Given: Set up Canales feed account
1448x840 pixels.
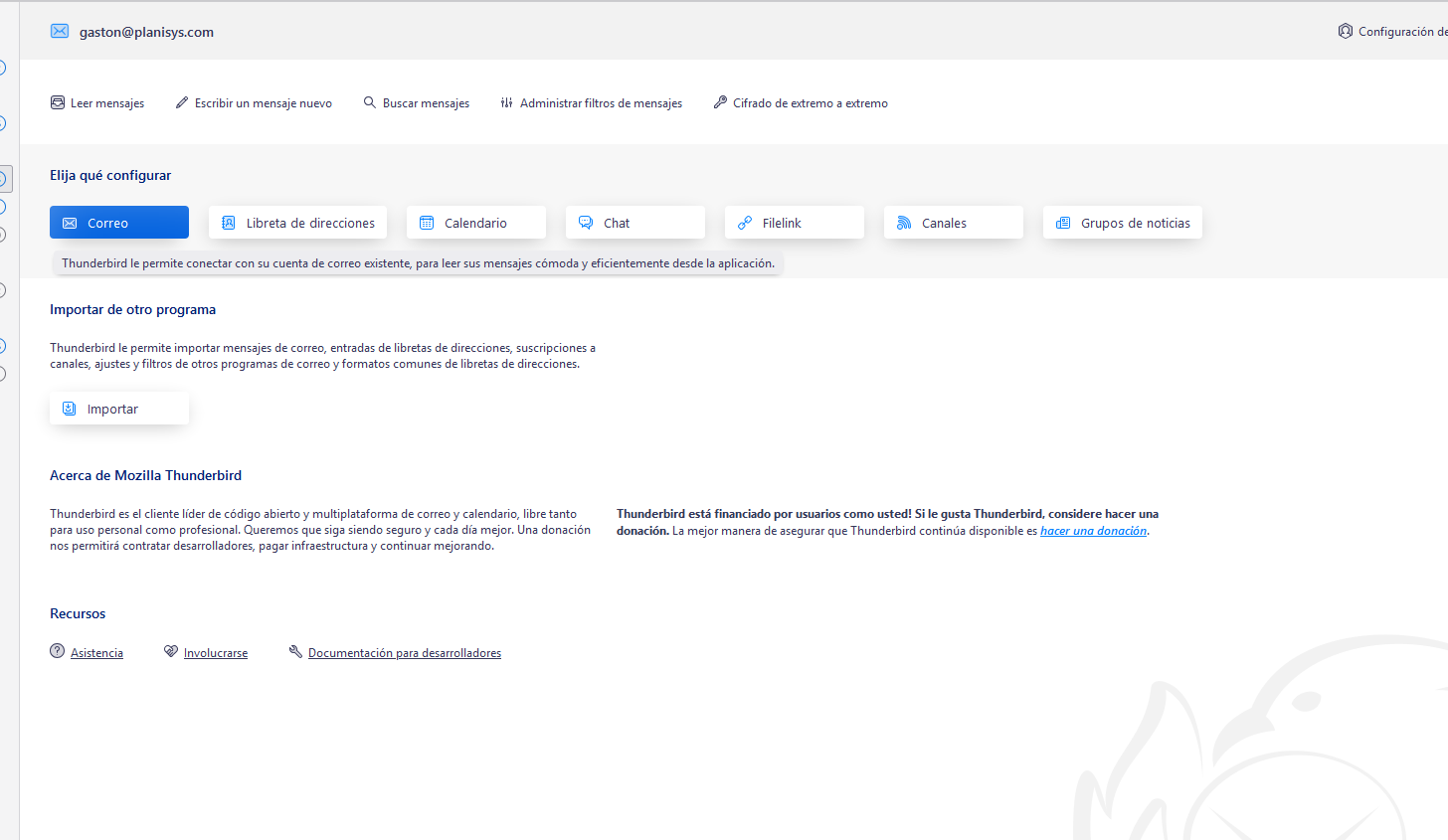Looking at the screenshot, I should (x=954, y=223).
